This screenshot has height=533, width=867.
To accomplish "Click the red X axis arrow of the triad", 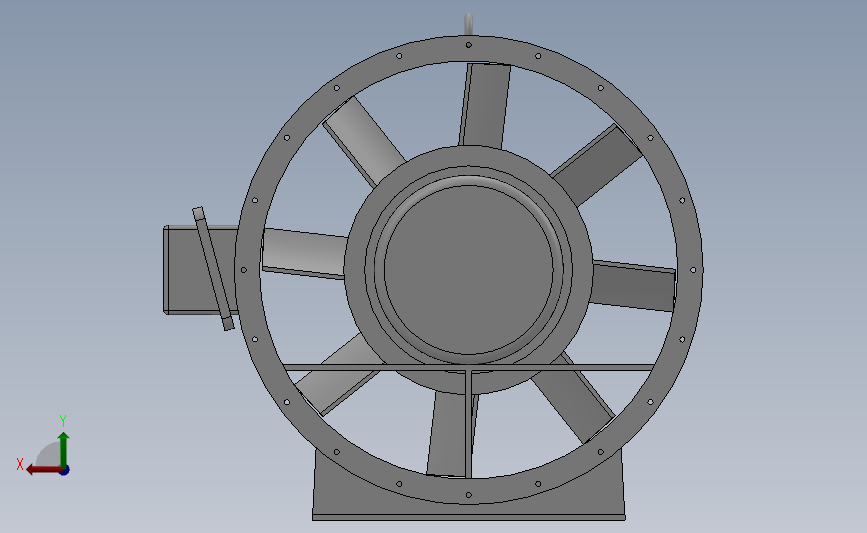I will (44, 470).
